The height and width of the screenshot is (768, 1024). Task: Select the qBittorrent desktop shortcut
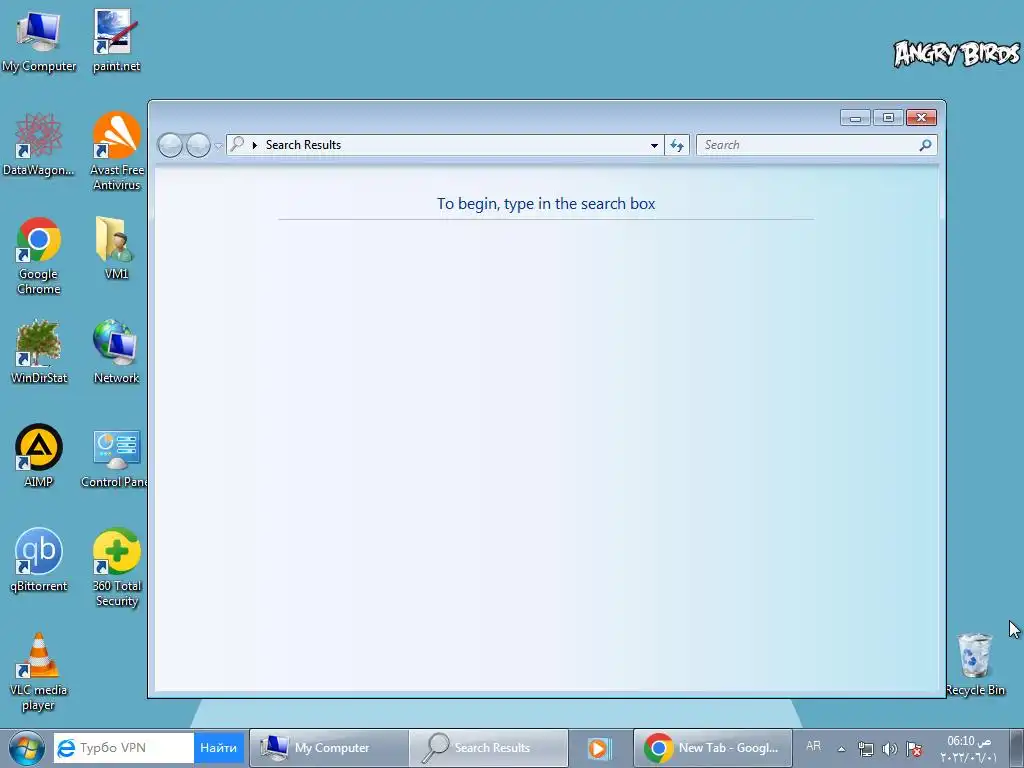tap(39, 560)
